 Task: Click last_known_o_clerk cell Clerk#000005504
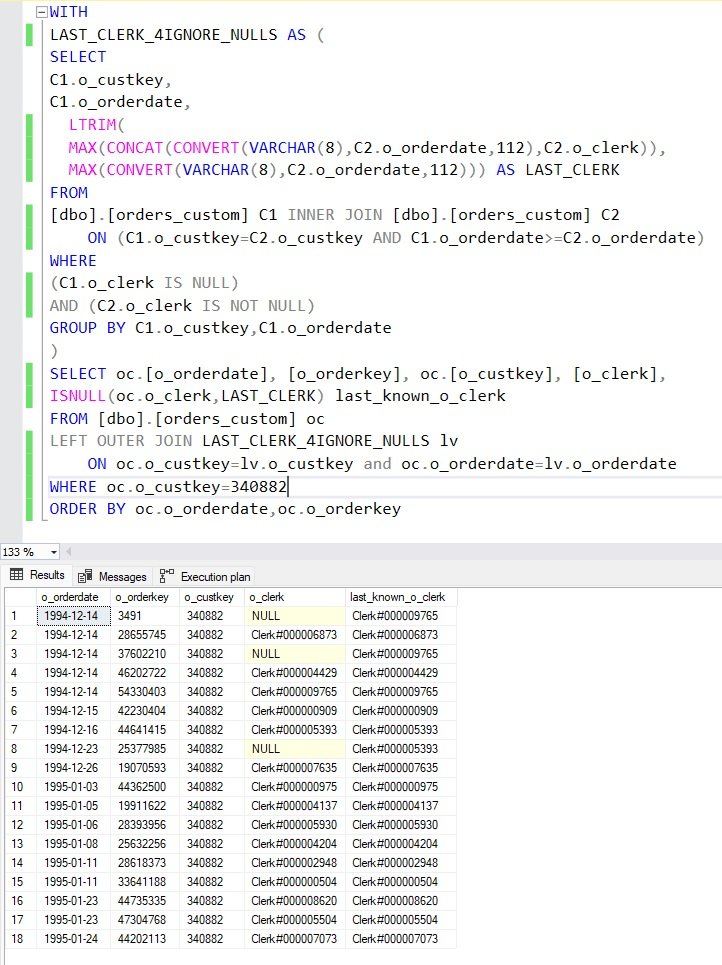tap(401, 919)
